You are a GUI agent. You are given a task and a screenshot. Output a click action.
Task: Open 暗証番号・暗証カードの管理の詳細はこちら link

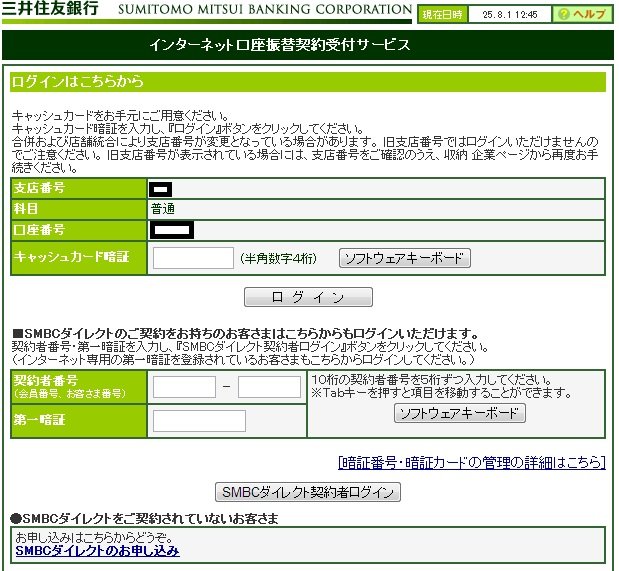tap(472, 463)
